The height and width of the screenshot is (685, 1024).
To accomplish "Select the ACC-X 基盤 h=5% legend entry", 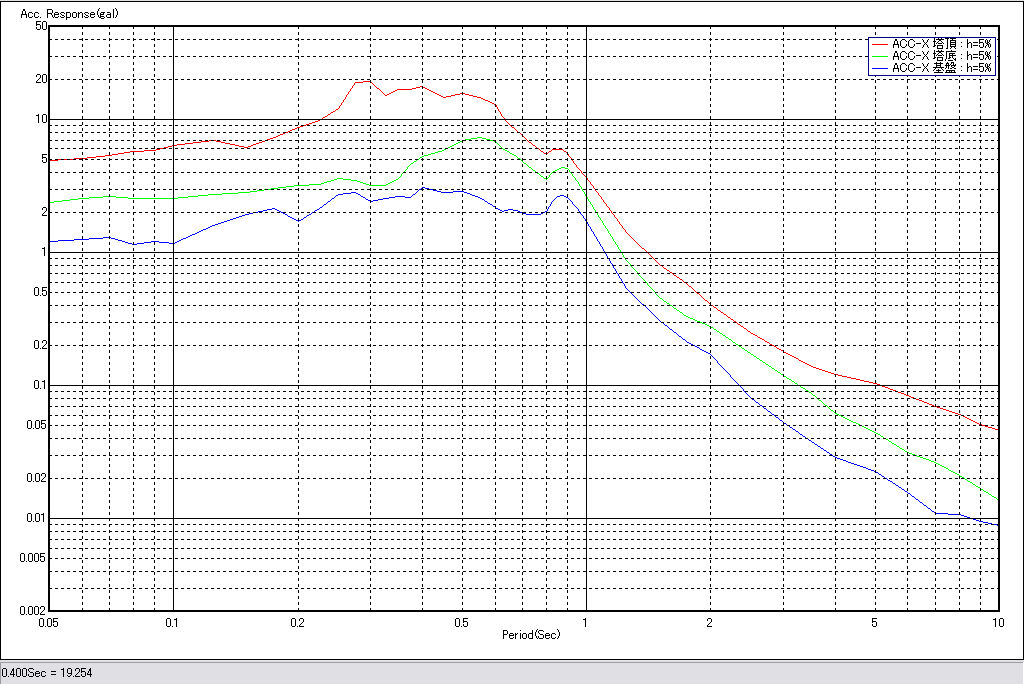I will pyautogui.click(x=942, y=68).
